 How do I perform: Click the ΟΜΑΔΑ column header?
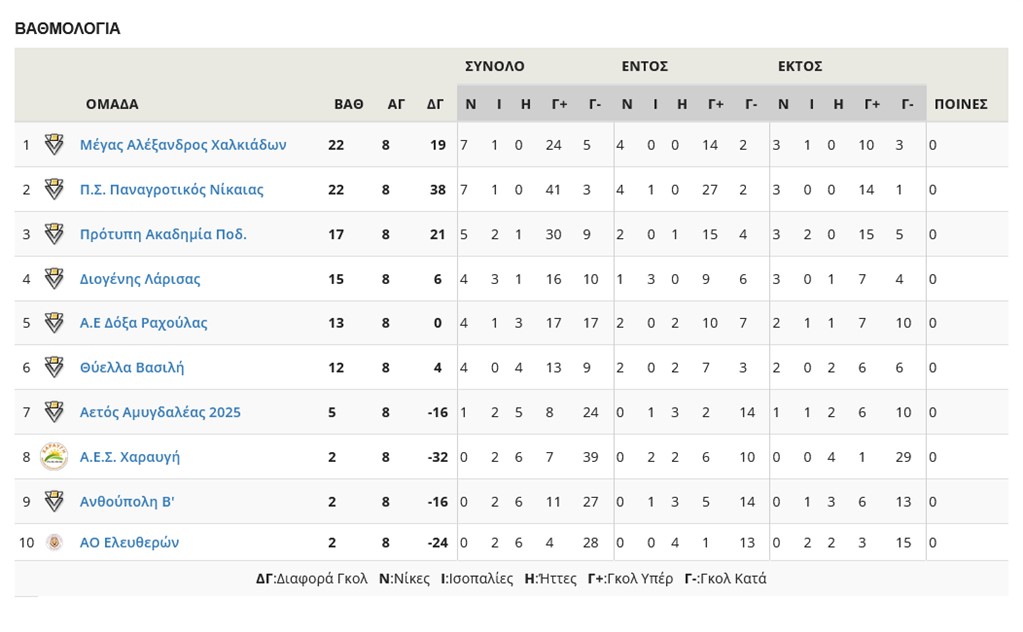pyautogui.click(x=112, y=104)
